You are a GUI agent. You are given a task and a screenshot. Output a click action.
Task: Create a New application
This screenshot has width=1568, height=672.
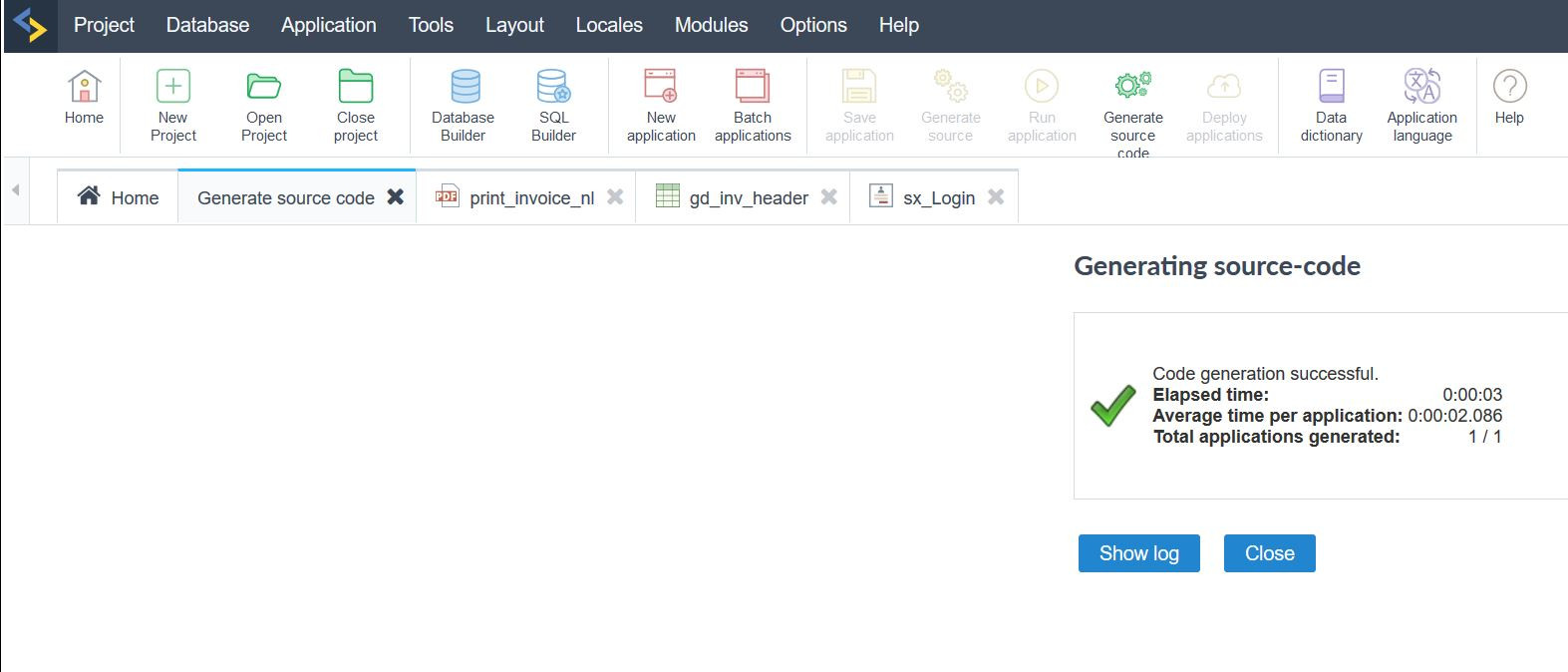[x=661, y=107]
